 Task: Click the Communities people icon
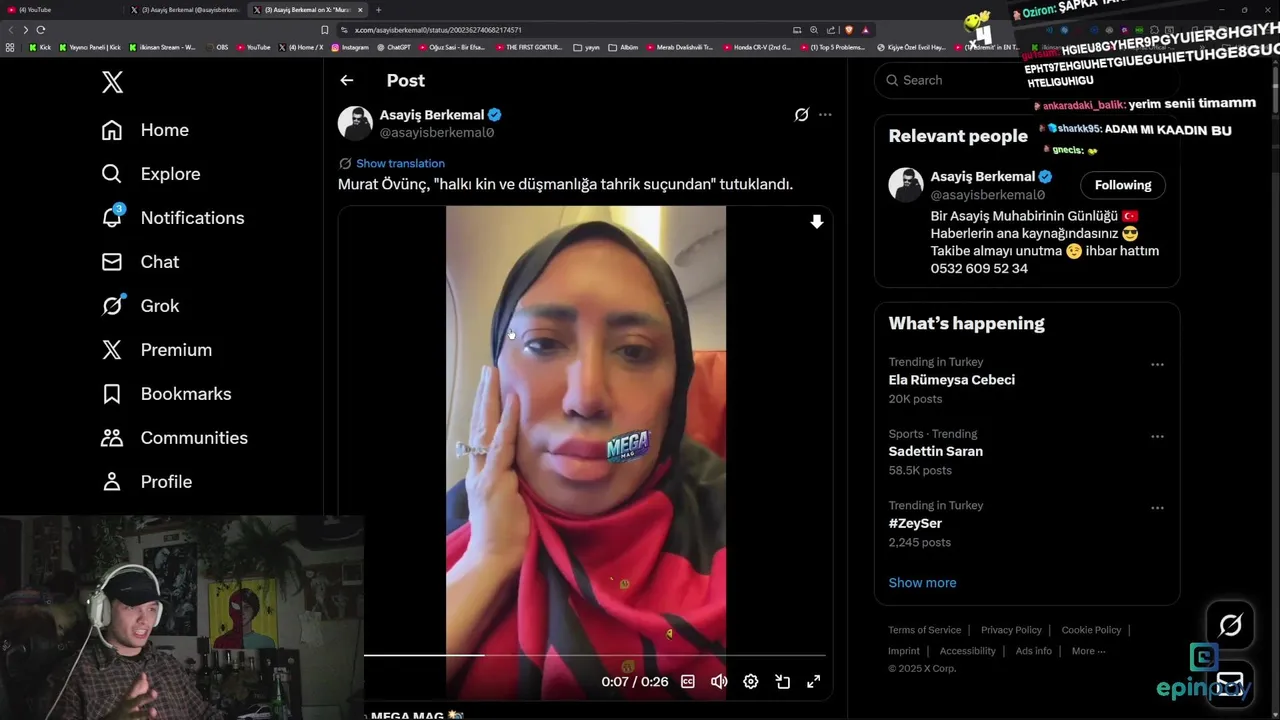[112, 438]
